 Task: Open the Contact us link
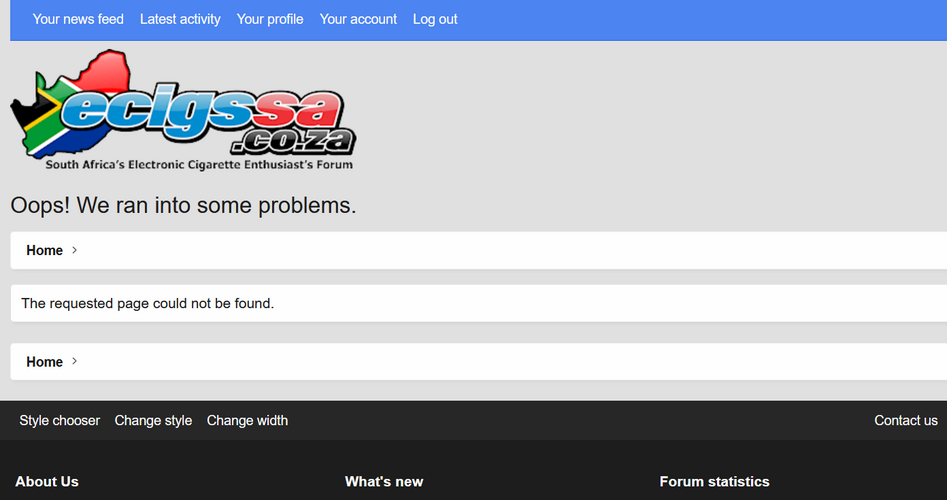[x=906, y=420]
